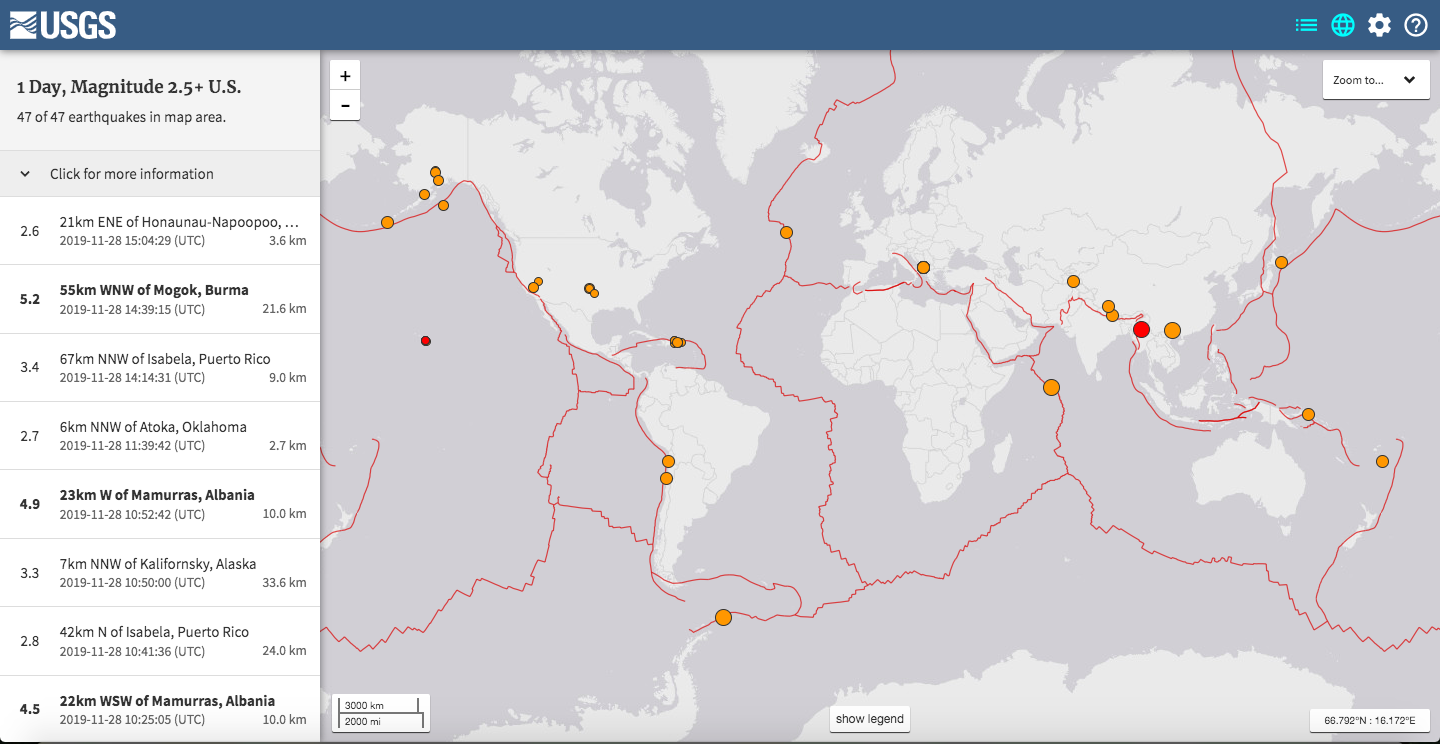The width and height of the screenshot is (1440, 744).
Task: Zoom out with the minus button
Action: click(x=345, y=105)
